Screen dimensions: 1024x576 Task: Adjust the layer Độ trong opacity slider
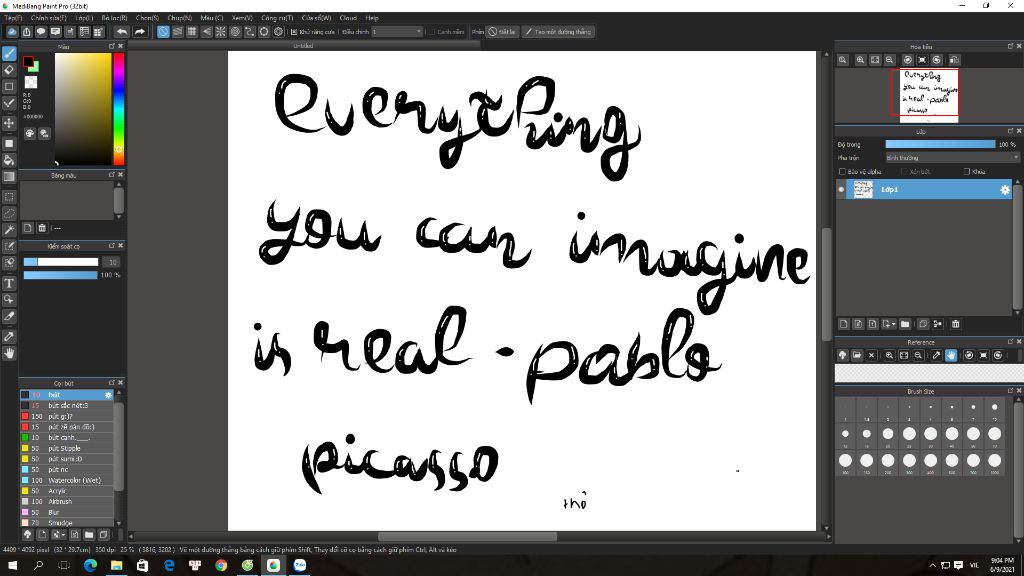point(940,144)
